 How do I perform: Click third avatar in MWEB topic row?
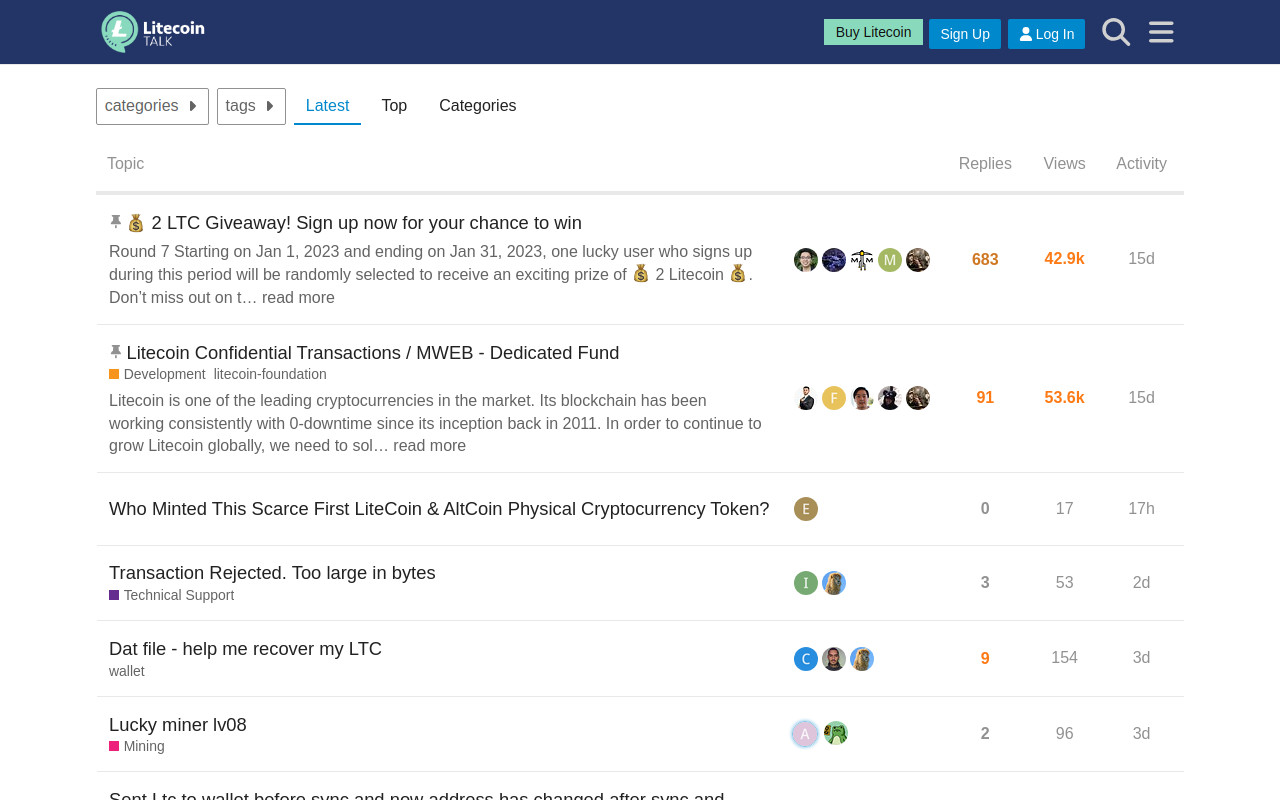[x=862, y=398]
